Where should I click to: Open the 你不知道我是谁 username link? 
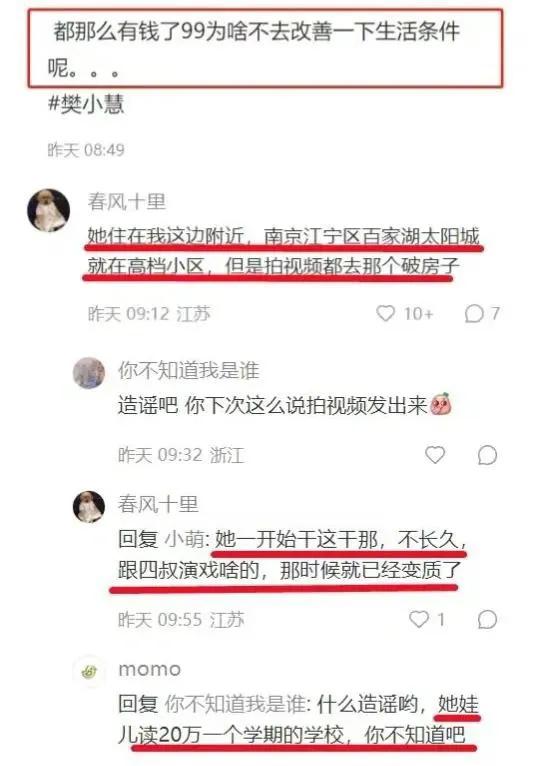tap(188, 370)
